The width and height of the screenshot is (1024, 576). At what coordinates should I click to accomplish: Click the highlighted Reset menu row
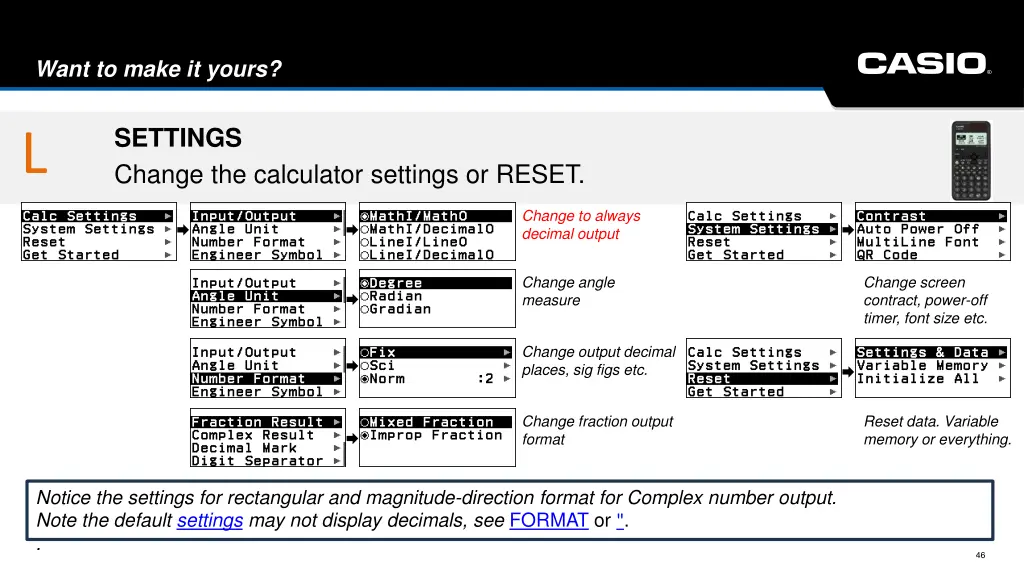click(763, 379)
